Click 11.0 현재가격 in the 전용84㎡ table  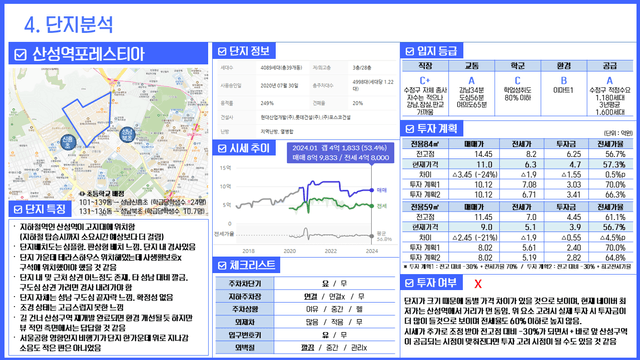(x=484, y=164)
